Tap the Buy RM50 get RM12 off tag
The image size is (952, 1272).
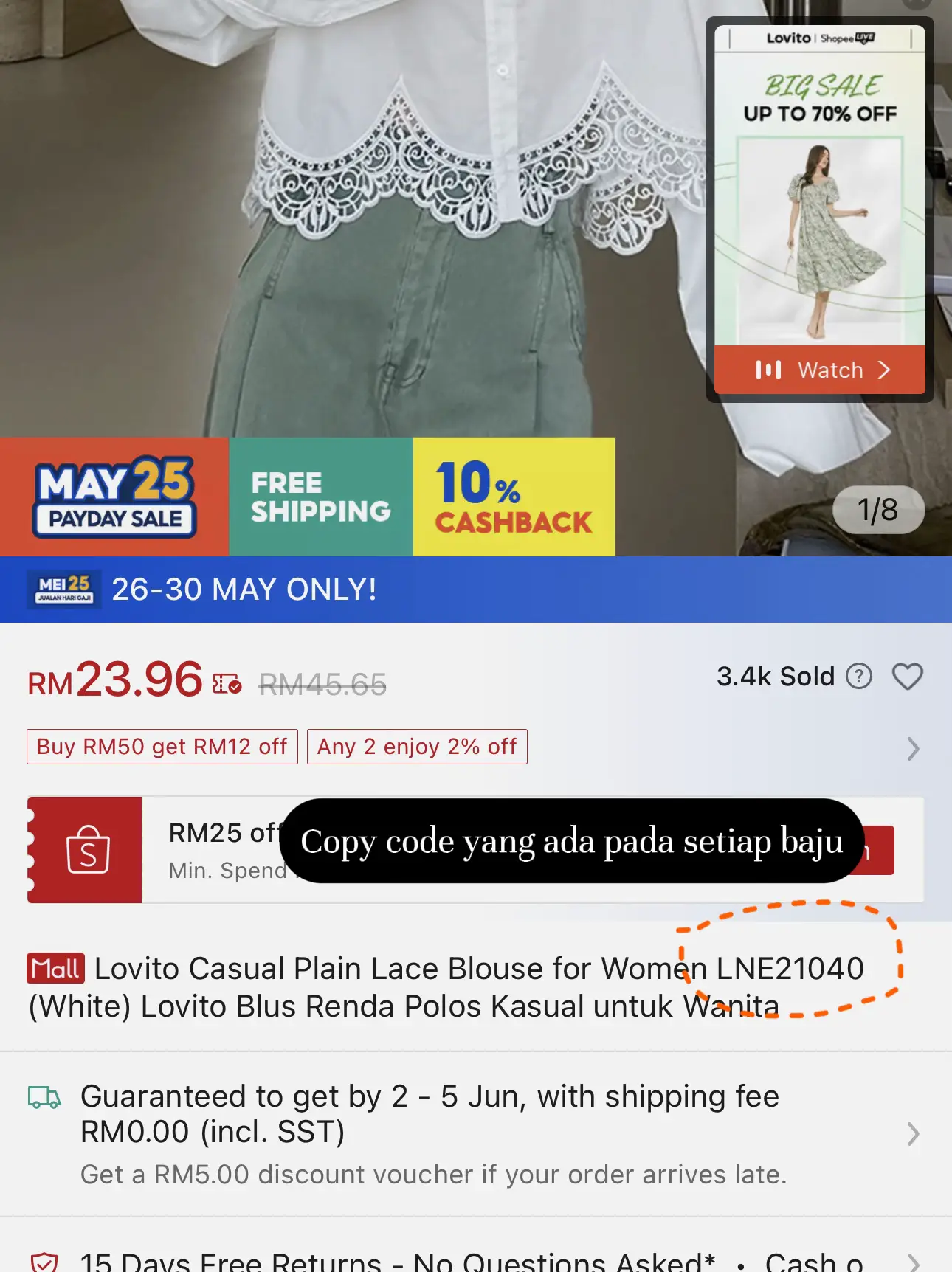(x=162, y=747)
